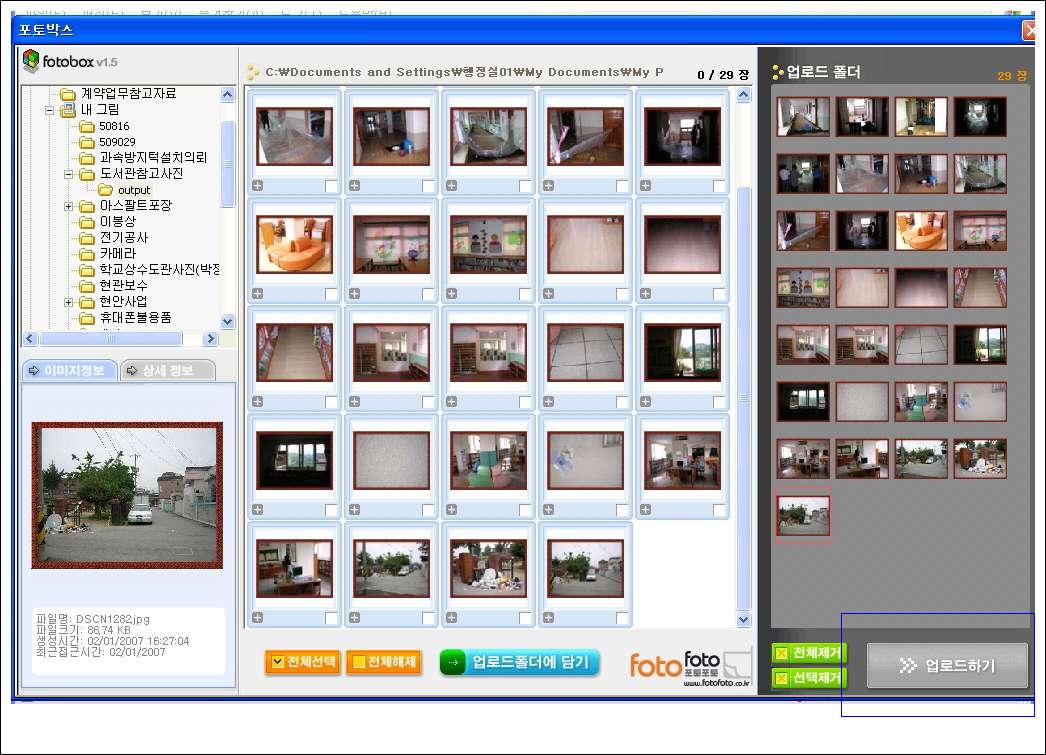Click the 전체선택 button

(303, 662)
